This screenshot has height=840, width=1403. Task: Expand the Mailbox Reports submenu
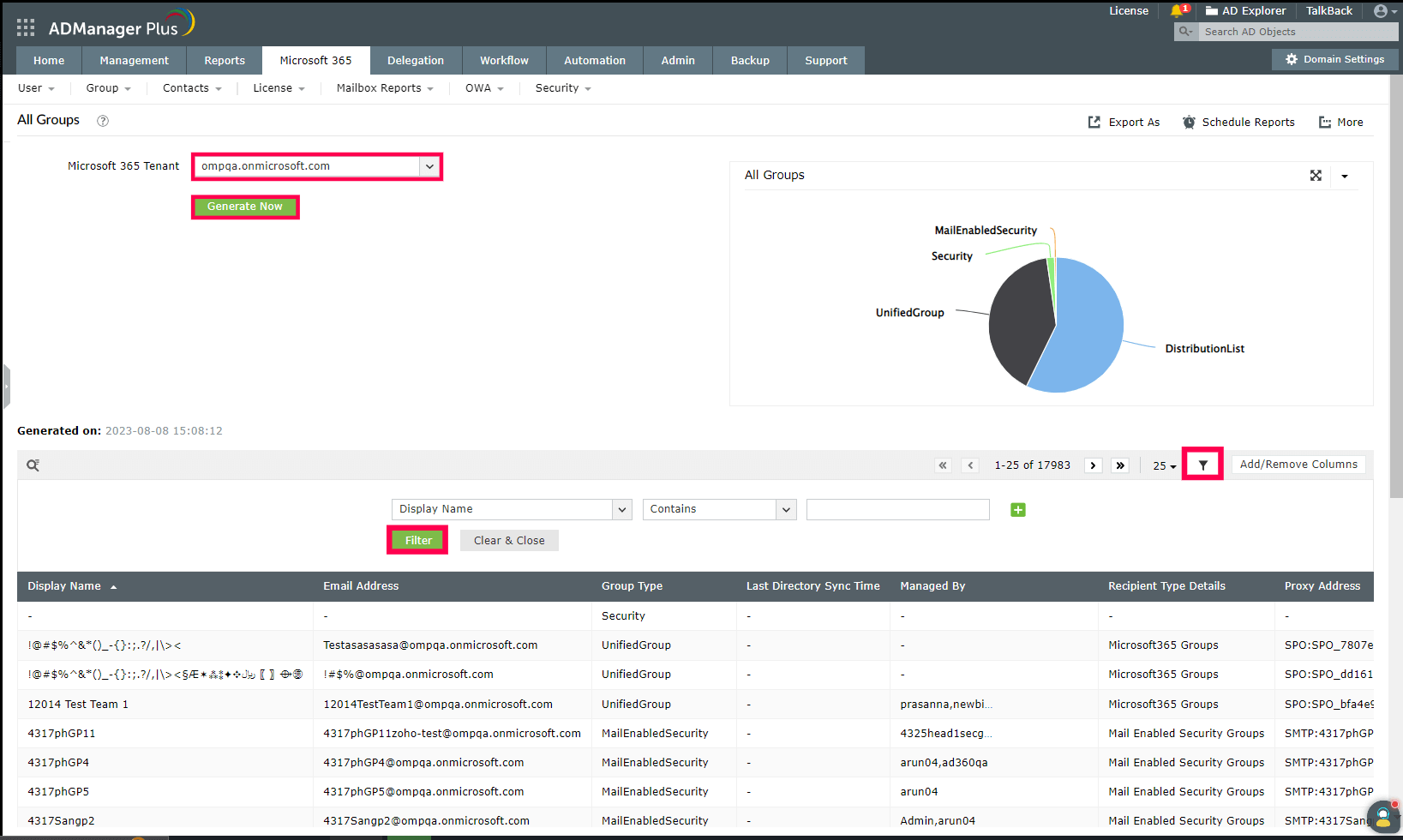point(385,88)
